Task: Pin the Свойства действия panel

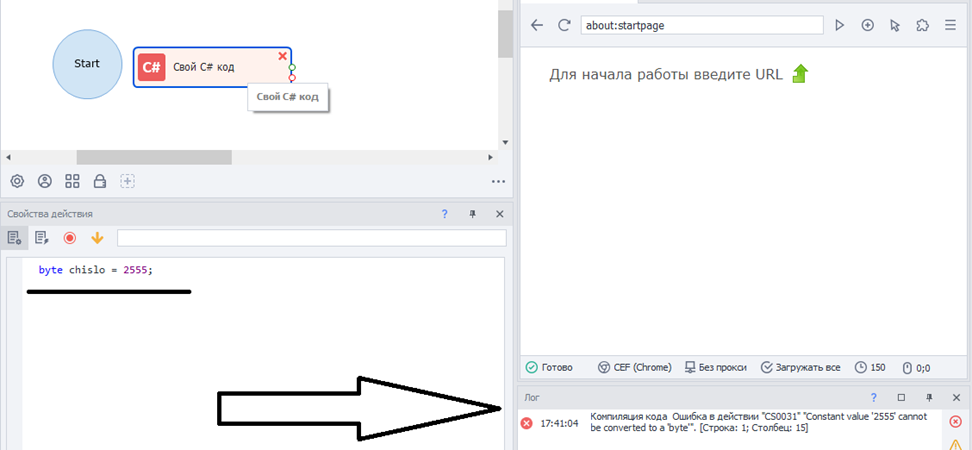Action: (472, 214)
